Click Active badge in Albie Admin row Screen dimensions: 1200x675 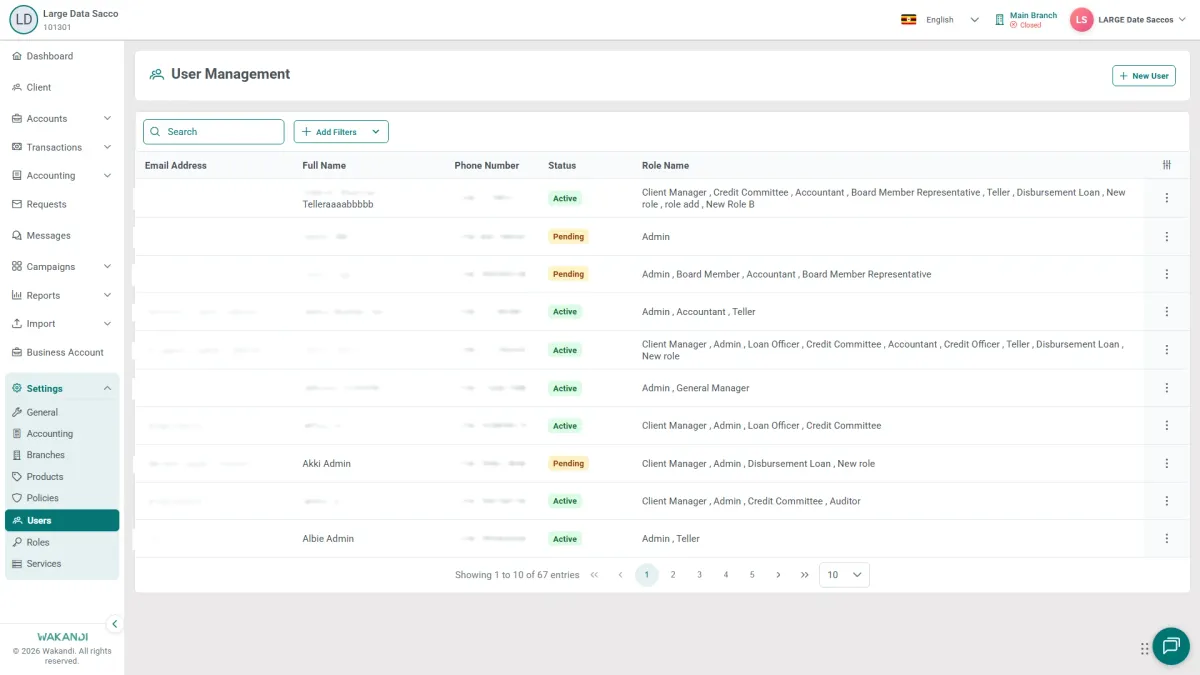(x=565, y=538)
